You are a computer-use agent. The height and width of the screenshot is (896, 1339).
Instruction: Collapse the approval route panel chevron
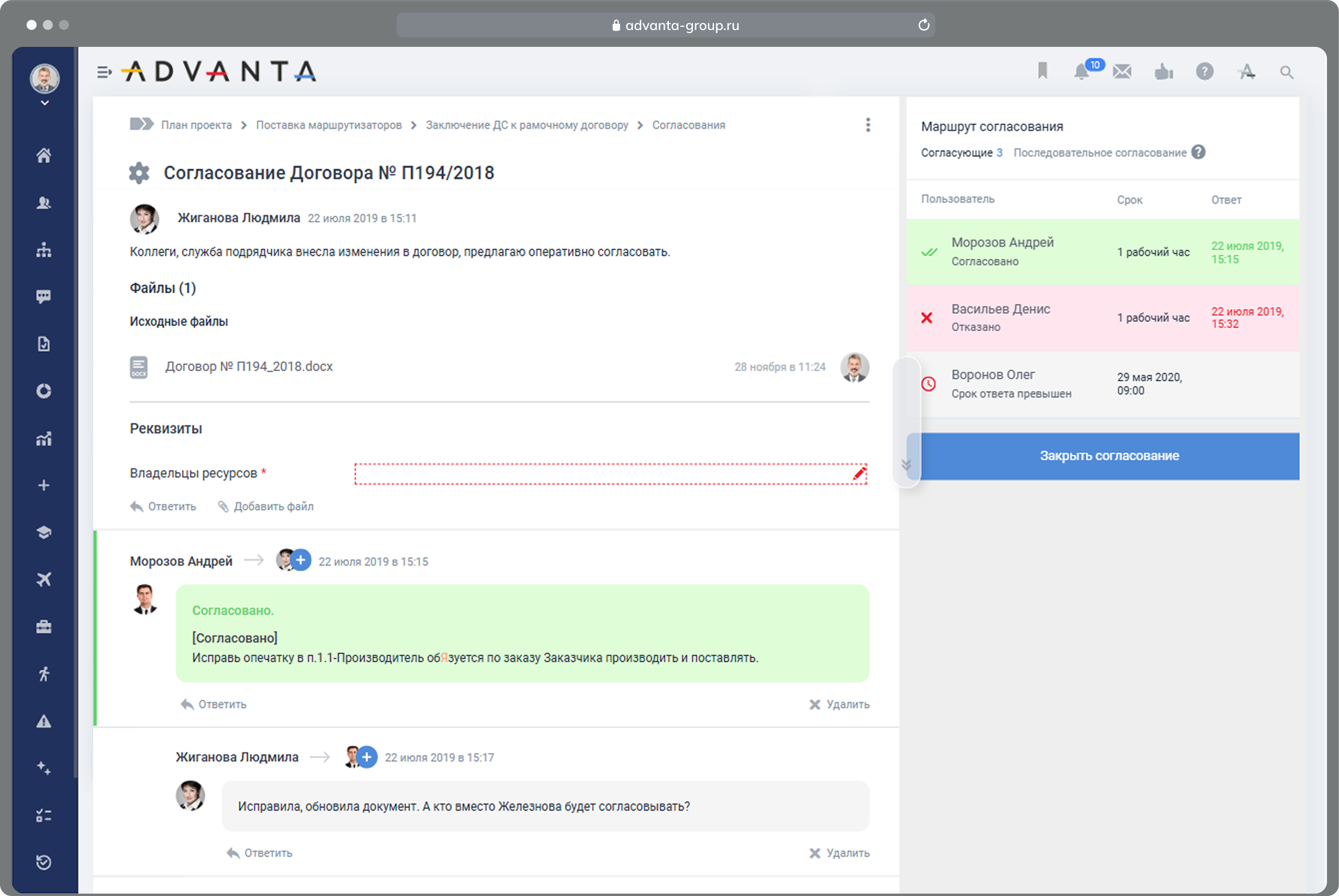[x=907, y=464]
